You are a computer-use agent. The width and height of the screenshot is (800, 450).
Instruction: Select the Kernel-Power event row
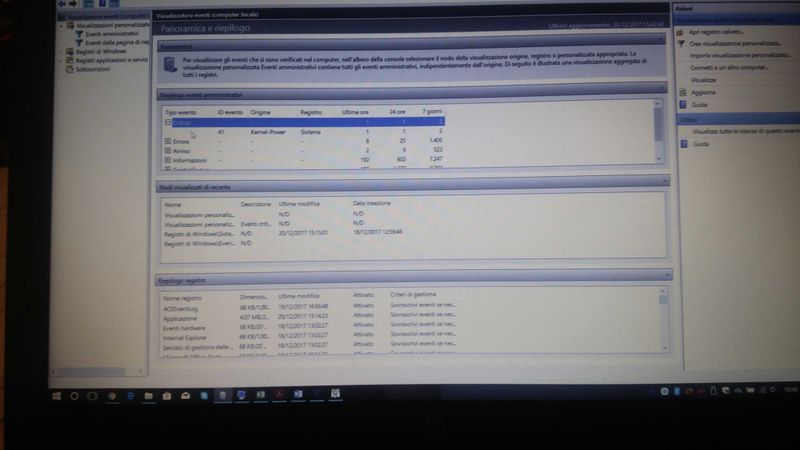(305, 132)
